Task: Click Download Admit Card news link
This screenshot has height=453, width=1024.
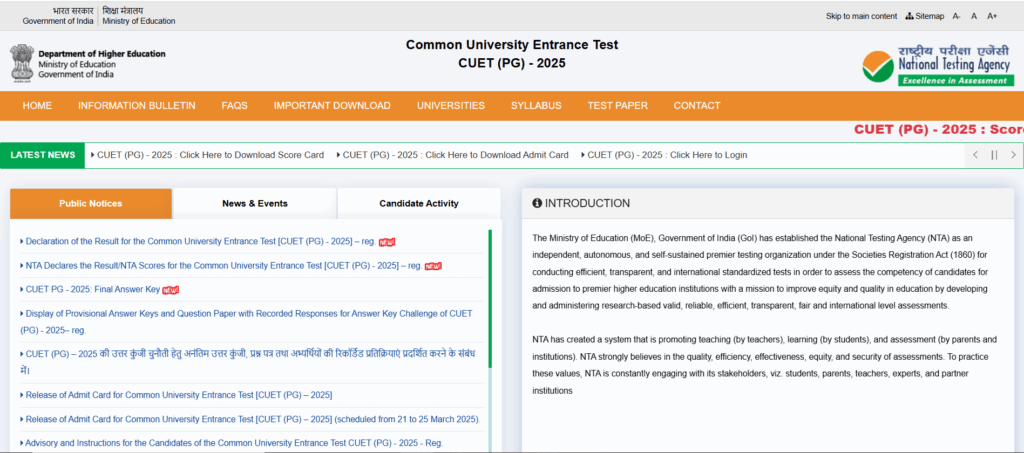Action: click(455, 155)
